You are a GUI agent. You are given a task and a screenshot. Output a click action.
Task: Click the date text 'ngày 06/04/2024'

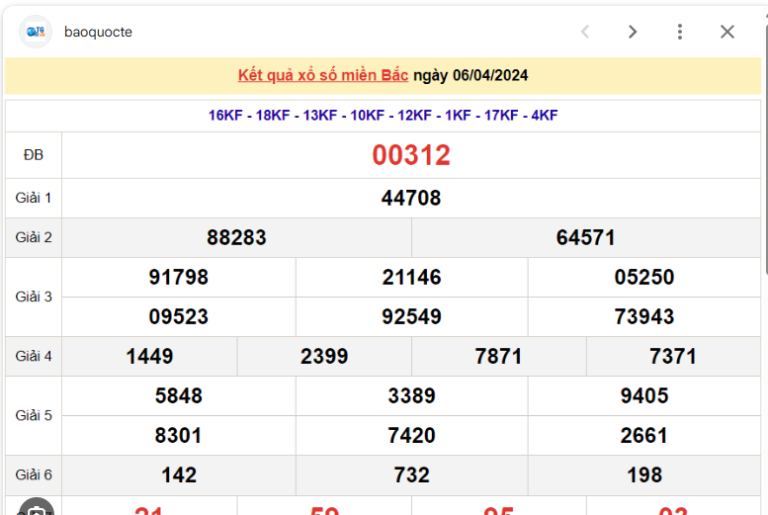coord(471,75)
